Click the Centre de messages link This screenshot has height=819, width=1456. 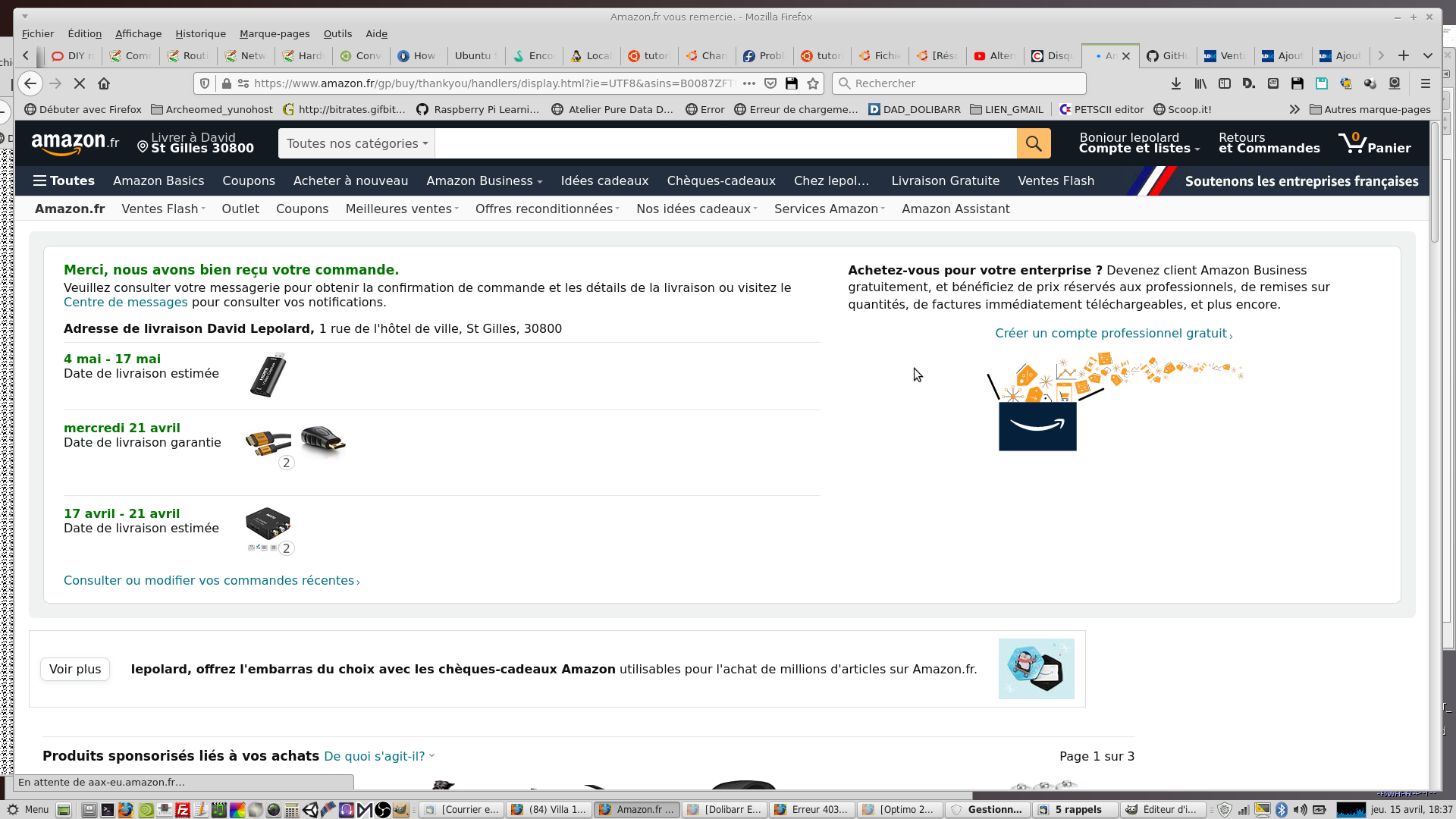point(125,302)
